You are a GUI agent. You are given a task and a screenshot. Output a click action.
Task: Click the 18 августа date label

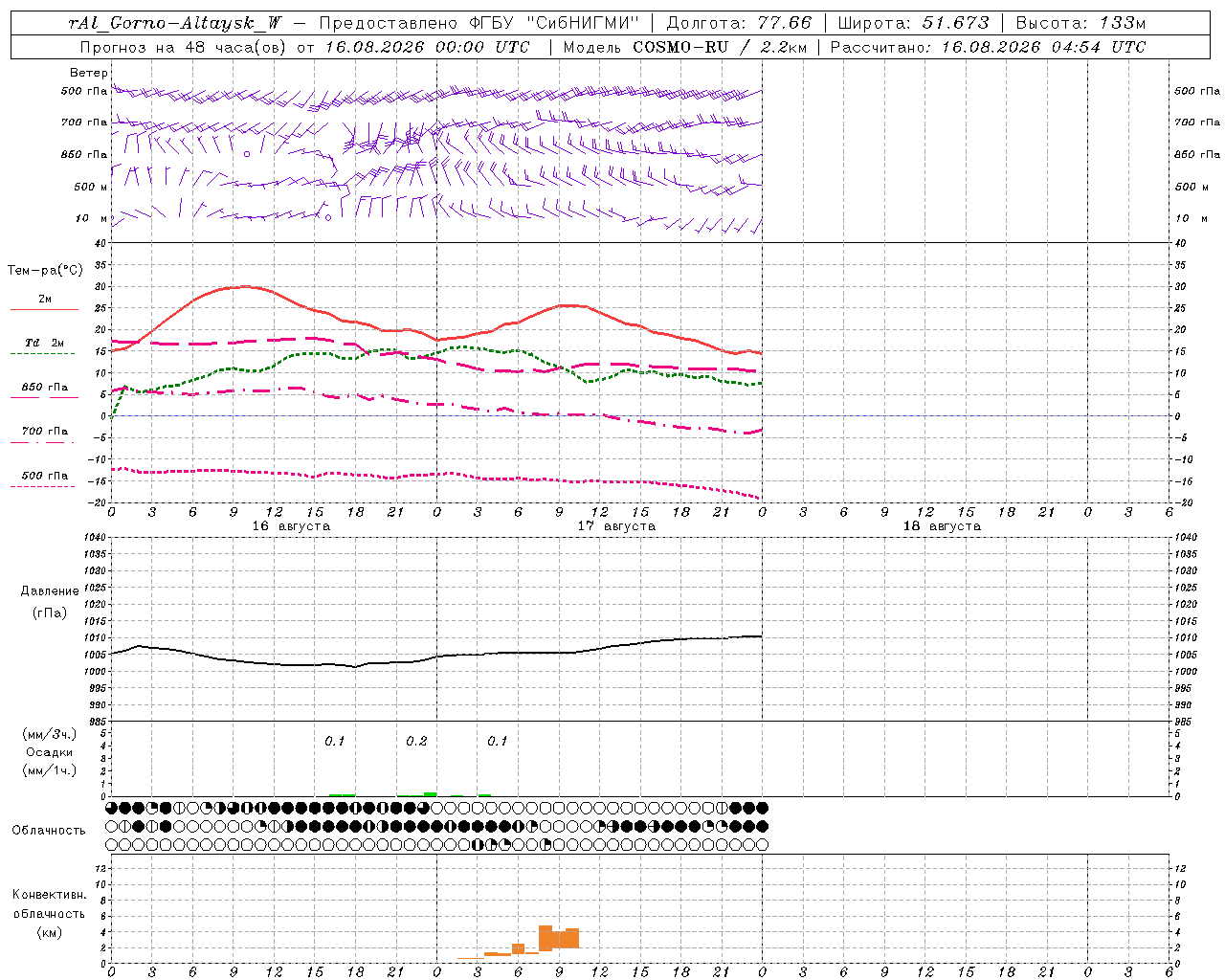pyautogui.click(x=942, y=526)
